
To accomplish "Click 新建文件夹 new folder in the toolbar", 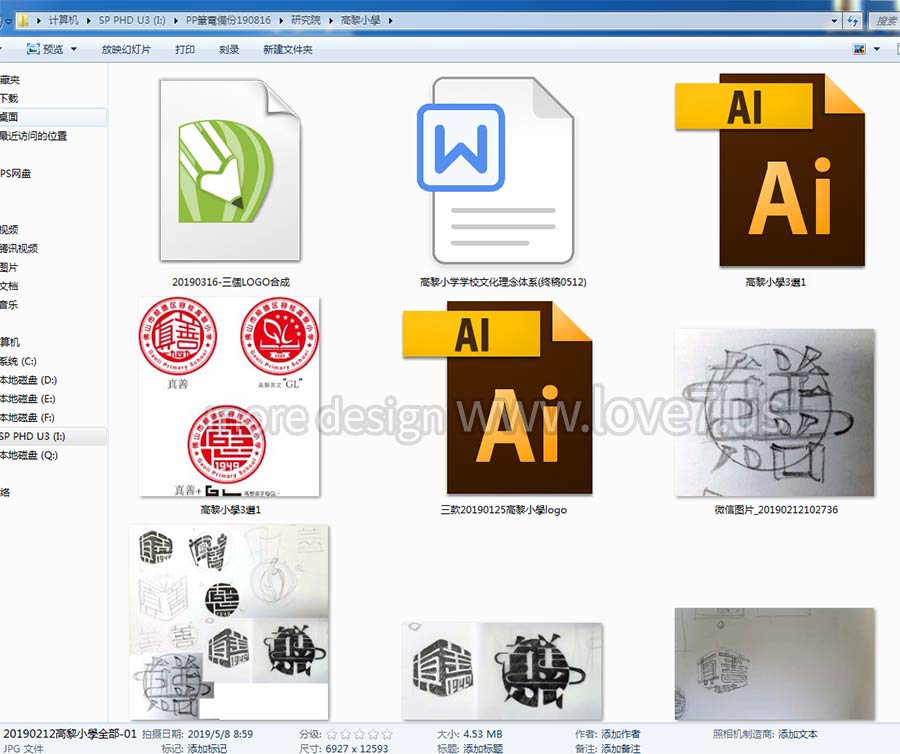I will click(x=288, y=50).
